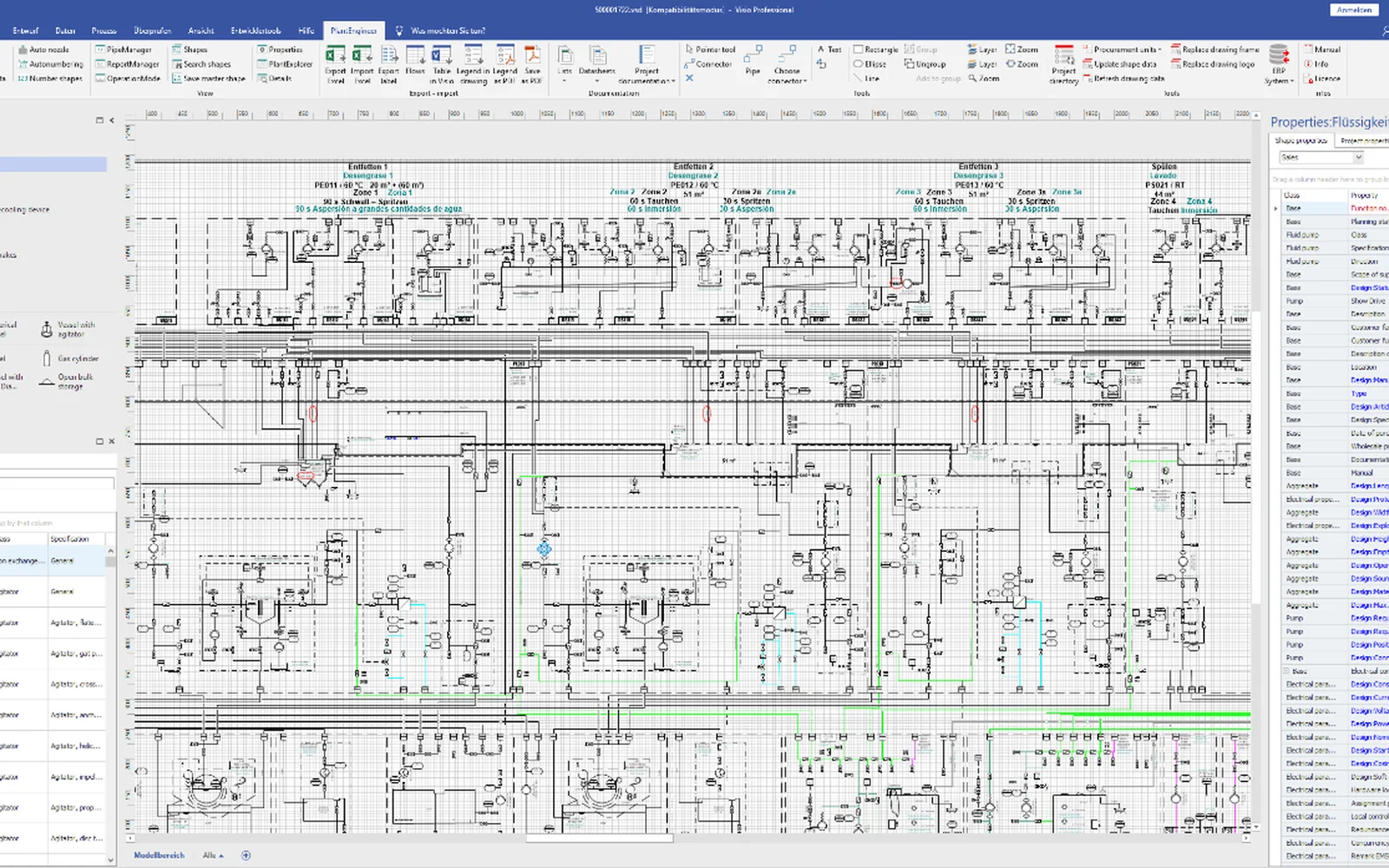Click the Autonumbering tool
Viewport: 1389px width, 868px height.
[49, 64]
